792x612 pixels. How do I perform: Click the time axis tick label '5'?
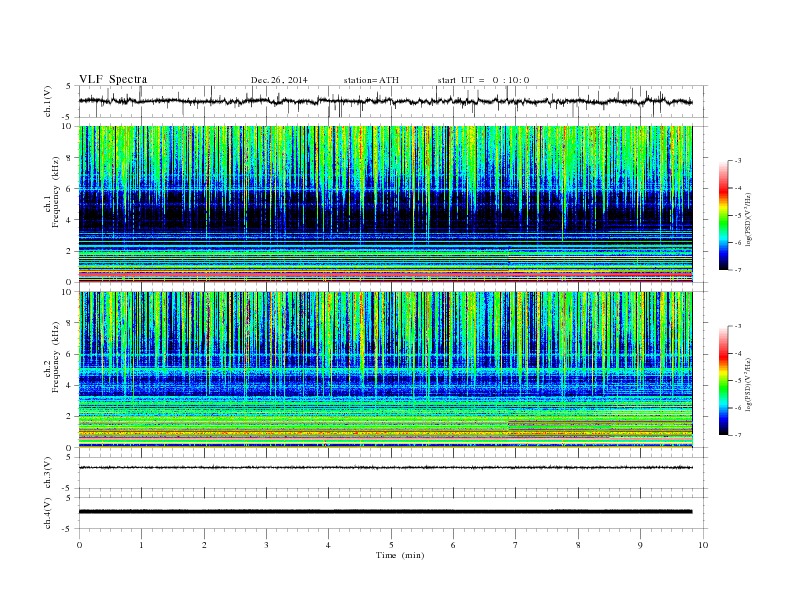pyautogui.click(x=391, y=545)
